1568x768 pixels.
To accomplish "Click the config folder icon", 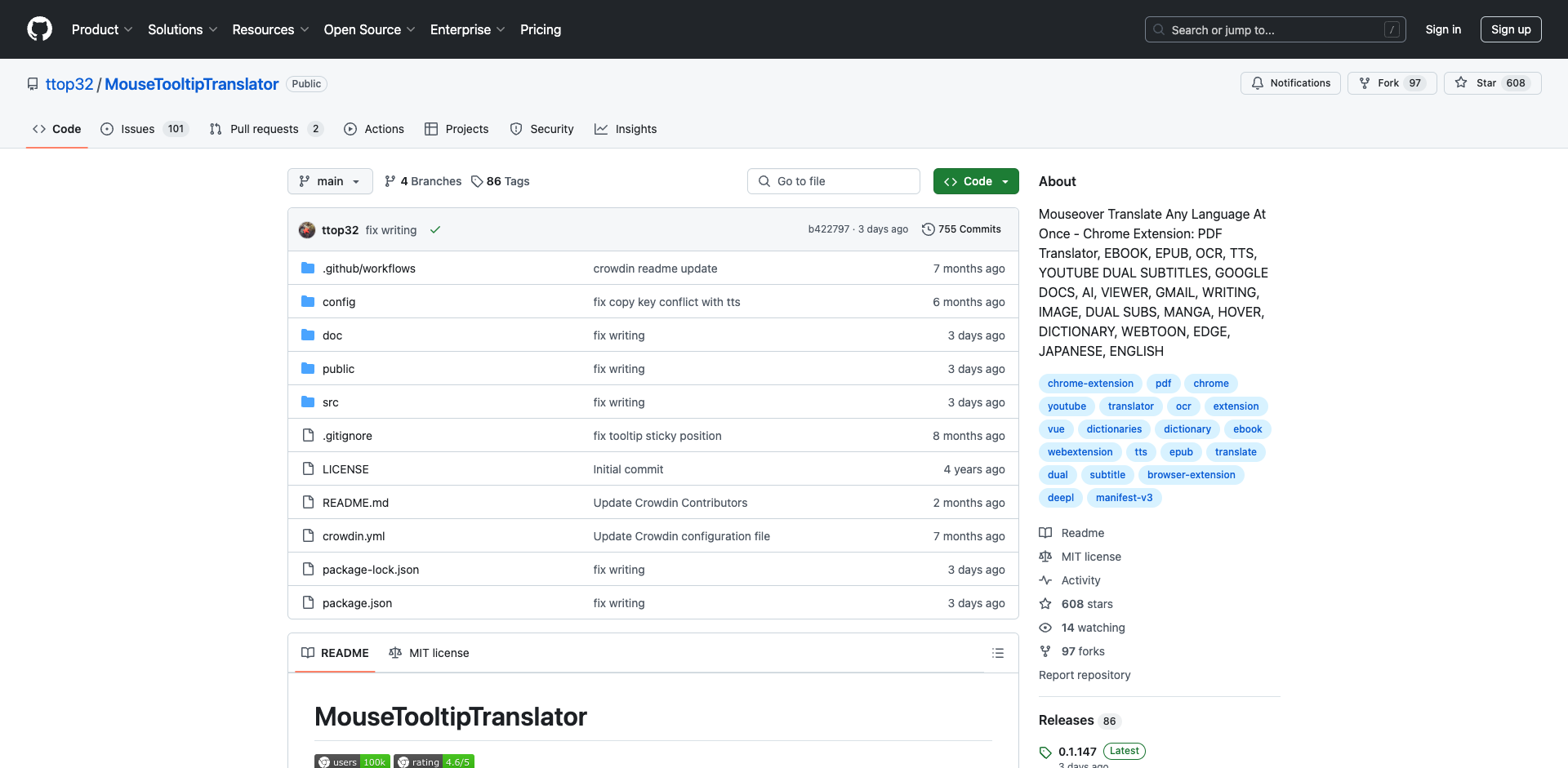I will (x=308, y=302).
